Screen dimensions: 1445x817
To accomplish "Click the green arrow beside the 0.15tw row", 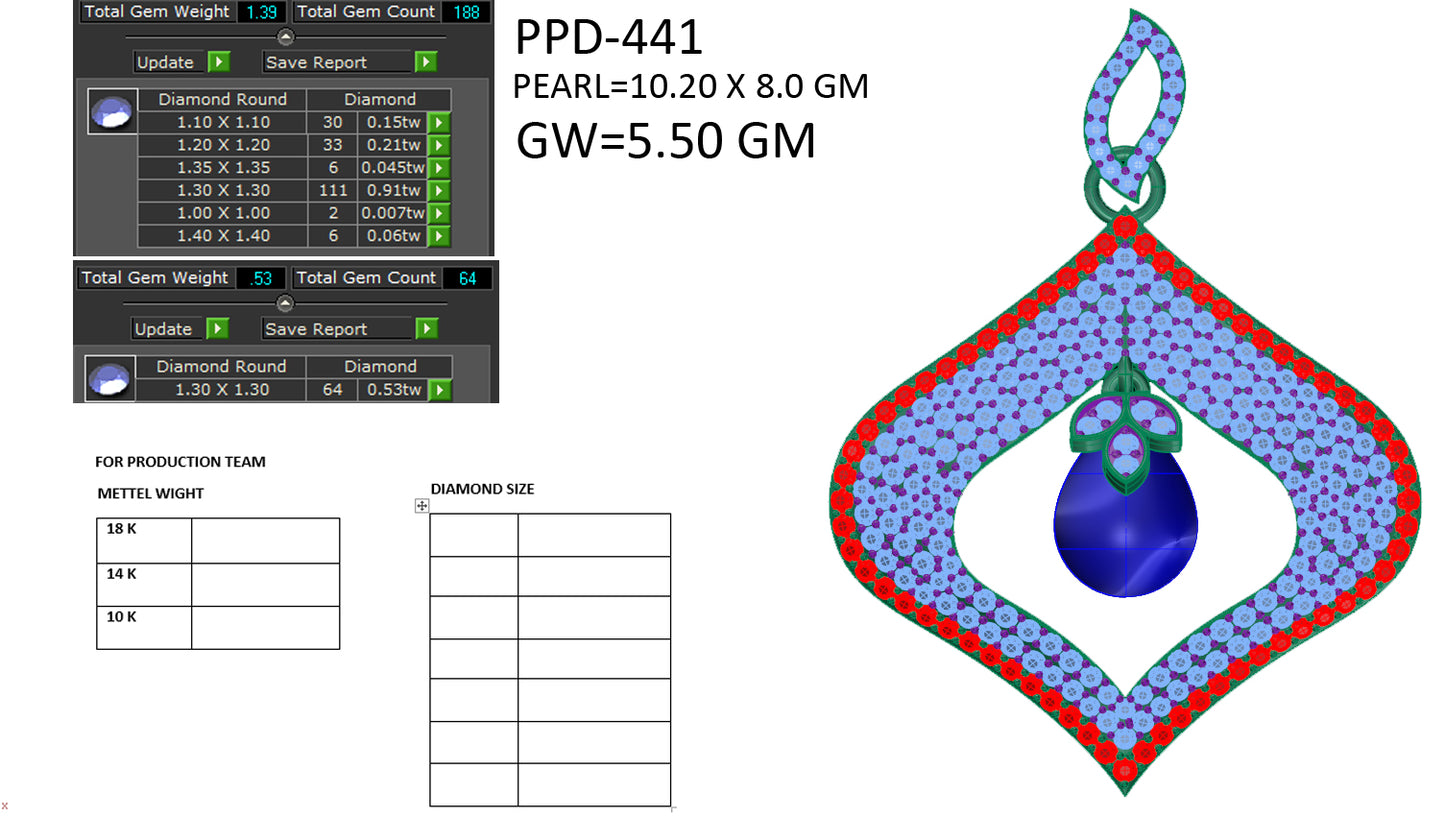I will click(x=438, y=122).
